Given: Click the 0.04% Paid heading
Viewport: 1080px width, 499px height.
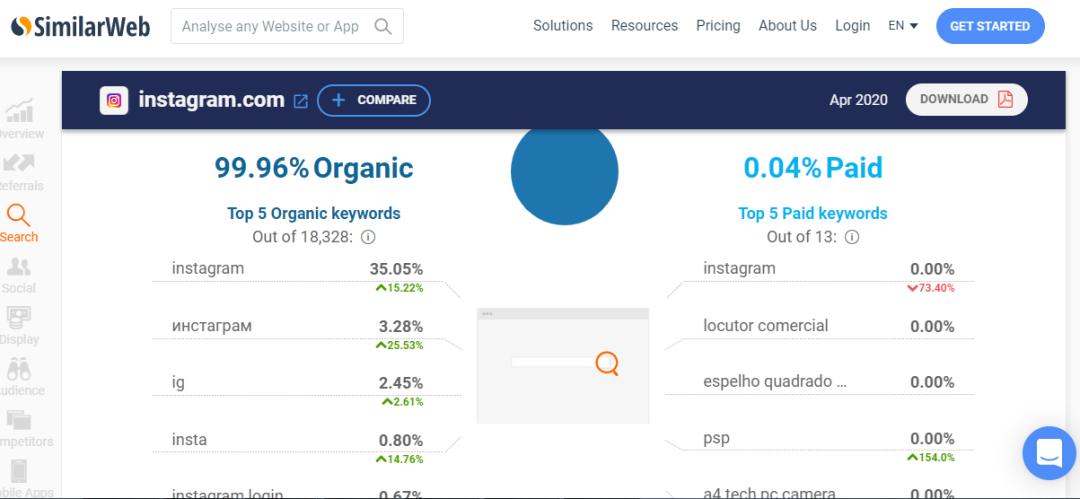Looking at the screenshot, I should click(x=813, y=167).
